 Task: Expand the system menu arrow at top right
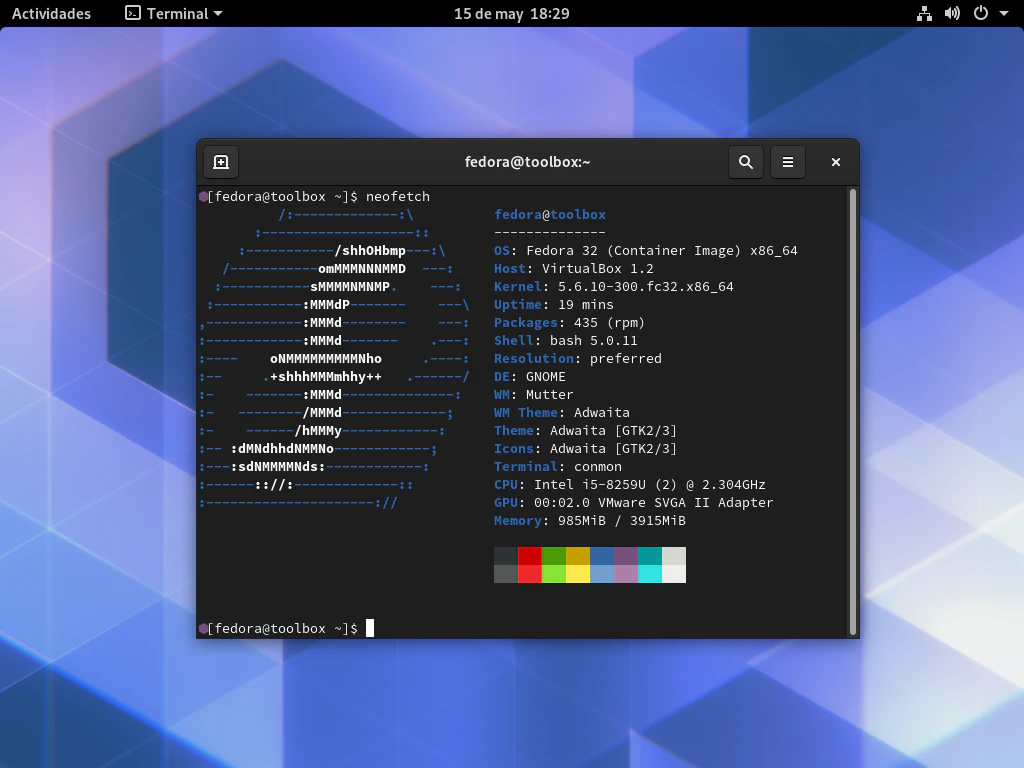tap(1004, 14)
